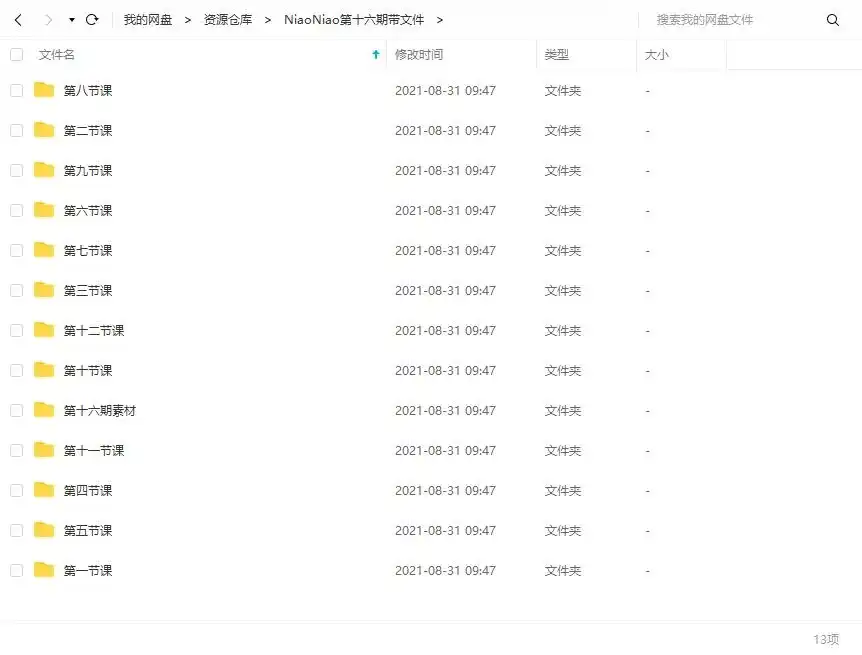Screen dimensions: 862x655
Task: Click the search magnifier icon
Action: pos(833,19)
